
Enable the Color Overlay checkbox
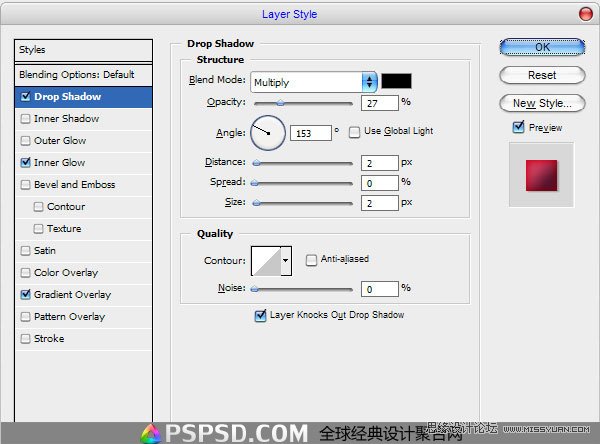tap(26, 273)
